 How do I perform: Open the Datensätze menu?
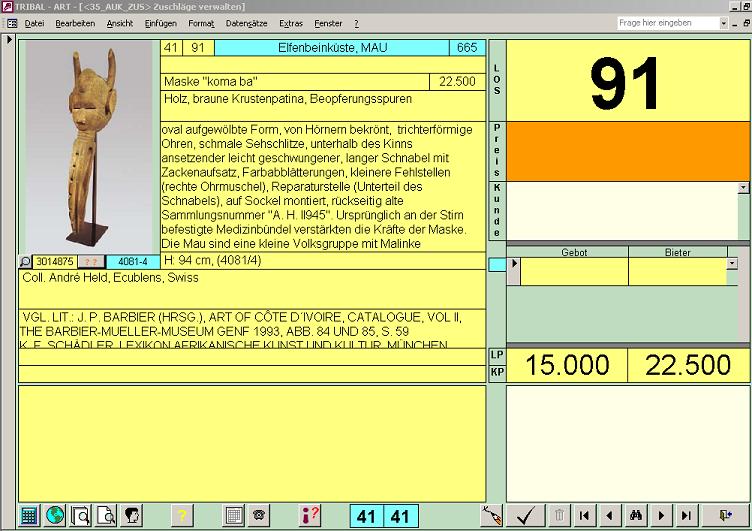tap(246, 22)
